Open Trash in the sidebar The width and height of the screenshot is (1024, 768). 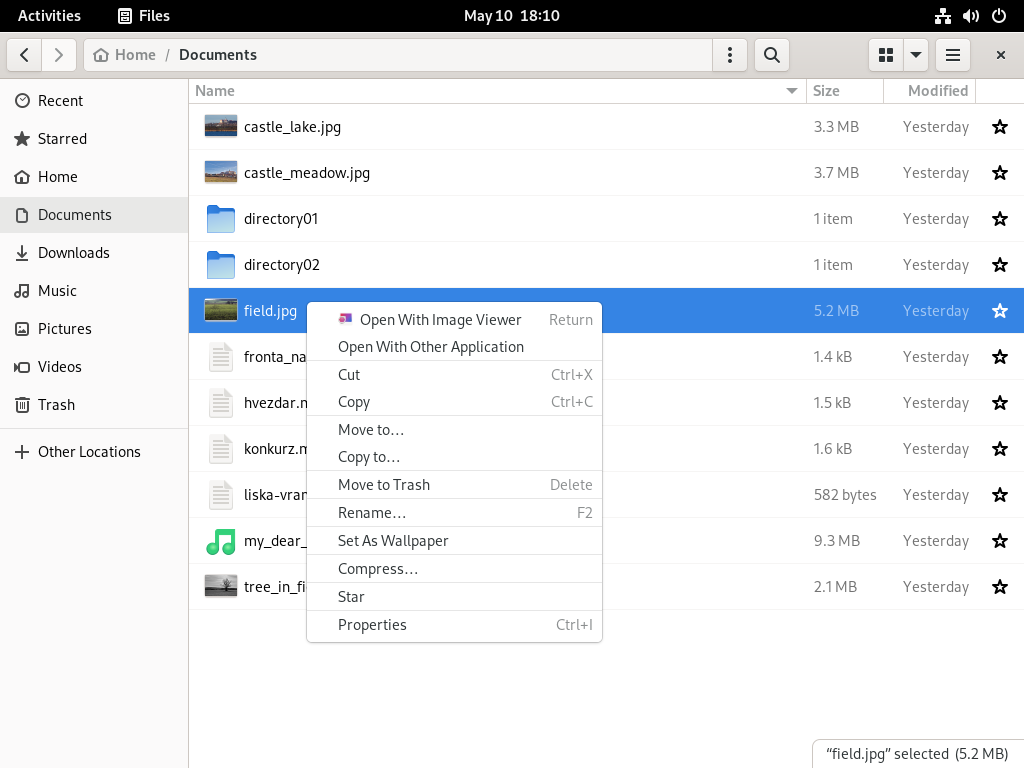click(x=94, y=404)
